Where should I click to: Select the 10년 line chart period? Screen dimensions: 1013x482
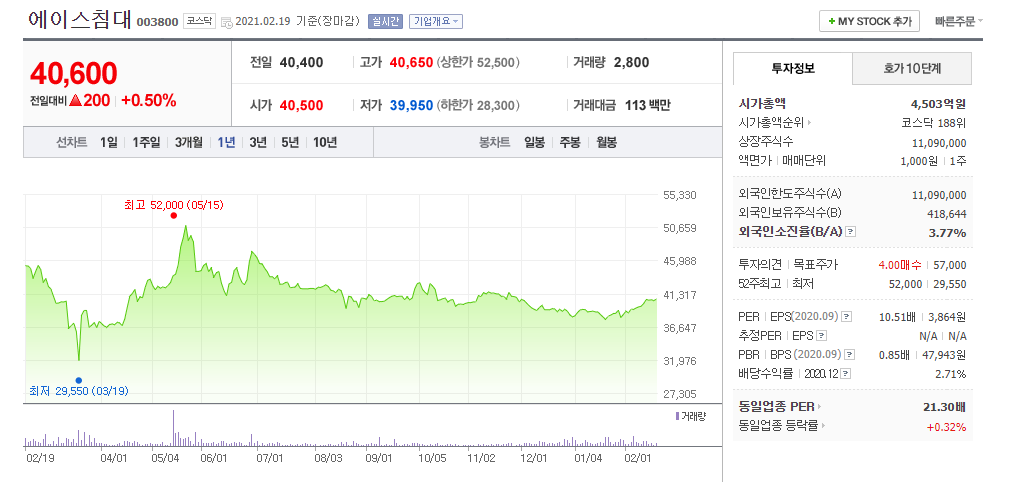click(325, 142)
